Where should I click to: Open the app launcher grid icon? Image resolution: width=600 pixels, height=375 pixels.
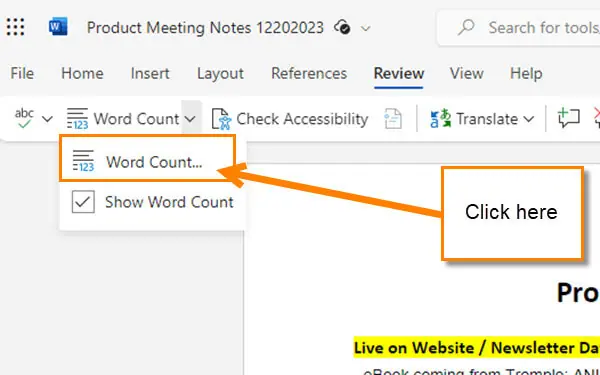coord(15,27)
